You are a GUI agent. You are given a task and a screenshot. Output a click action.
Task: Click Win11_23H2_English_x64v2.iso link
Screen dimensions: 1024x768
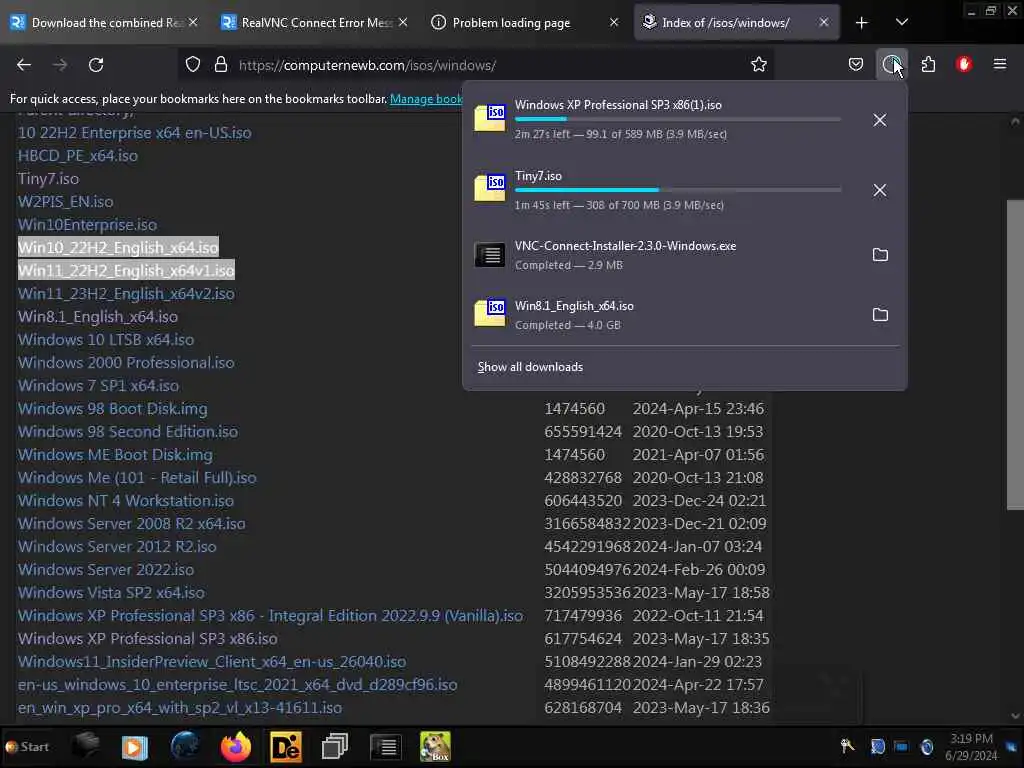(x=126, y=294)
